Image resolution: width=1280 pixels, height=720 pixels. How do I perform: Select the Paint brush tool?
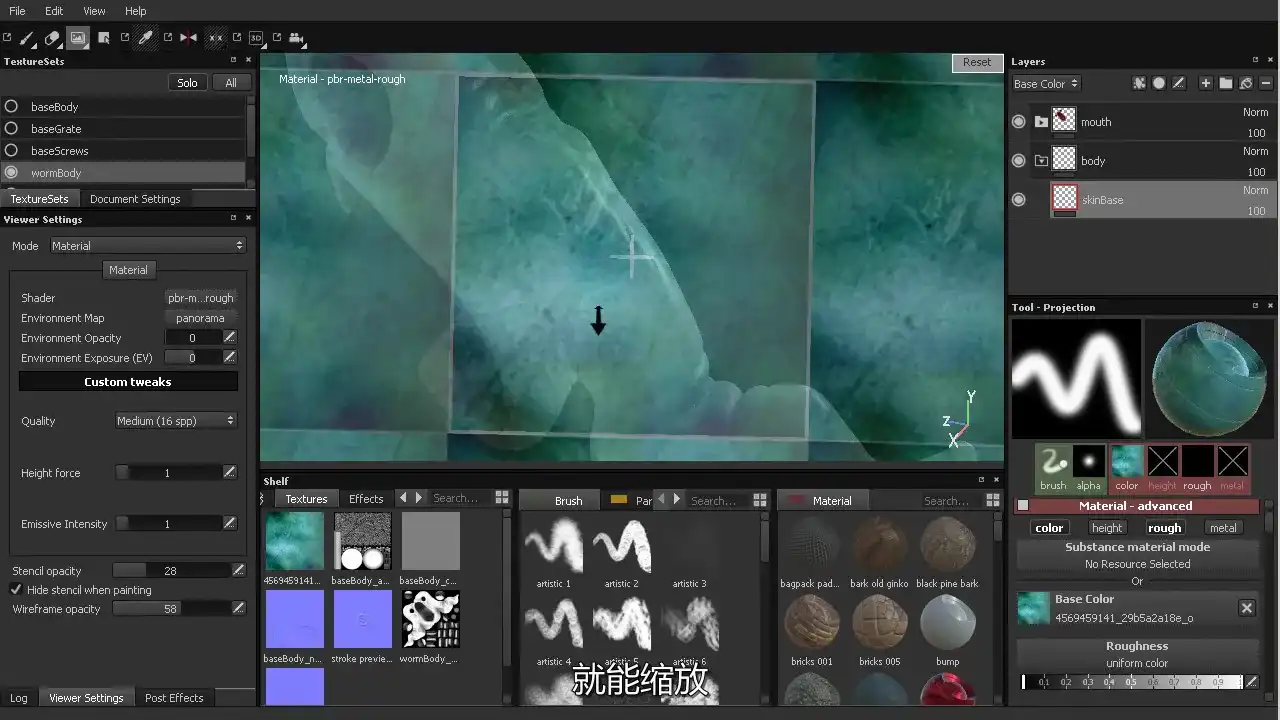point(28,39)
